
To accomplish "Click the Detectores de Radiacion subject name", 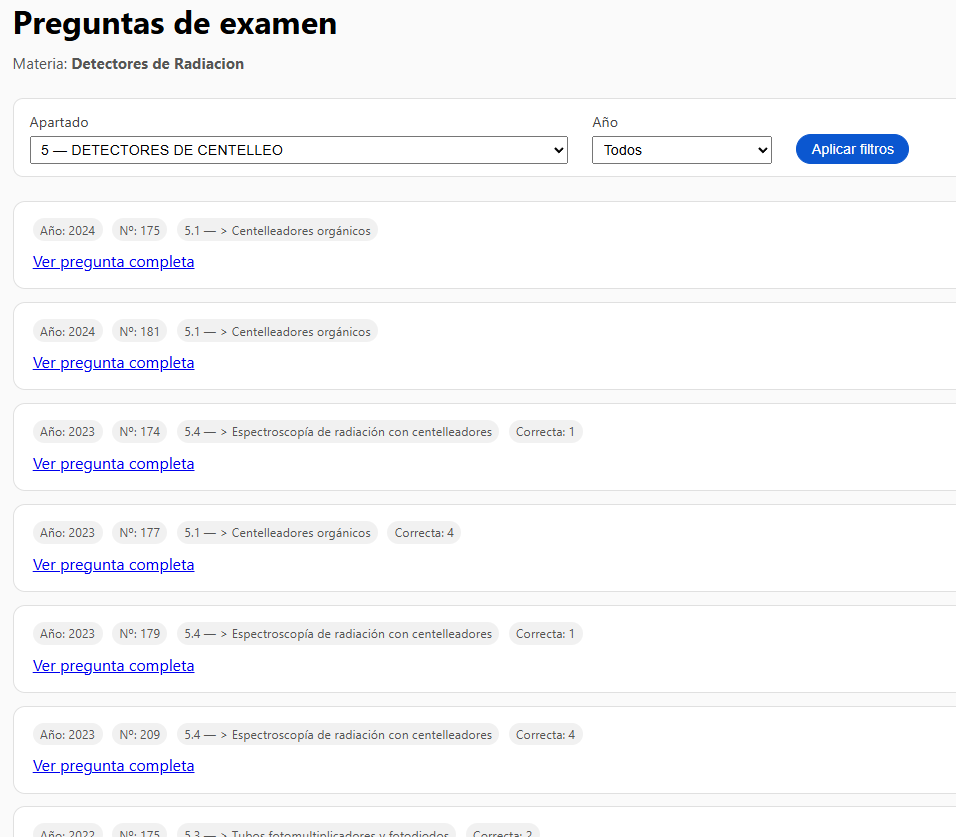I will (157, 64).
